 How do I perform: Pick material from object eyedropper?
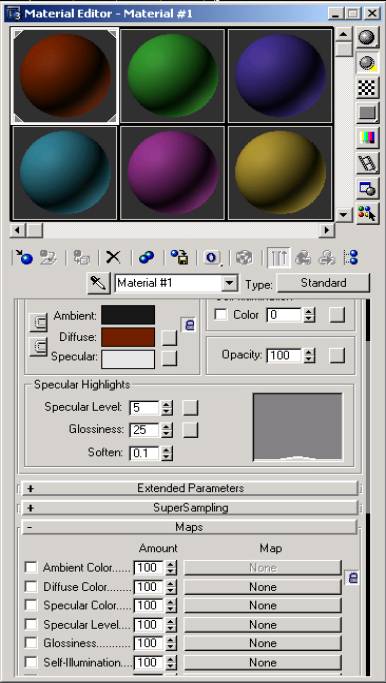[98, 284]
